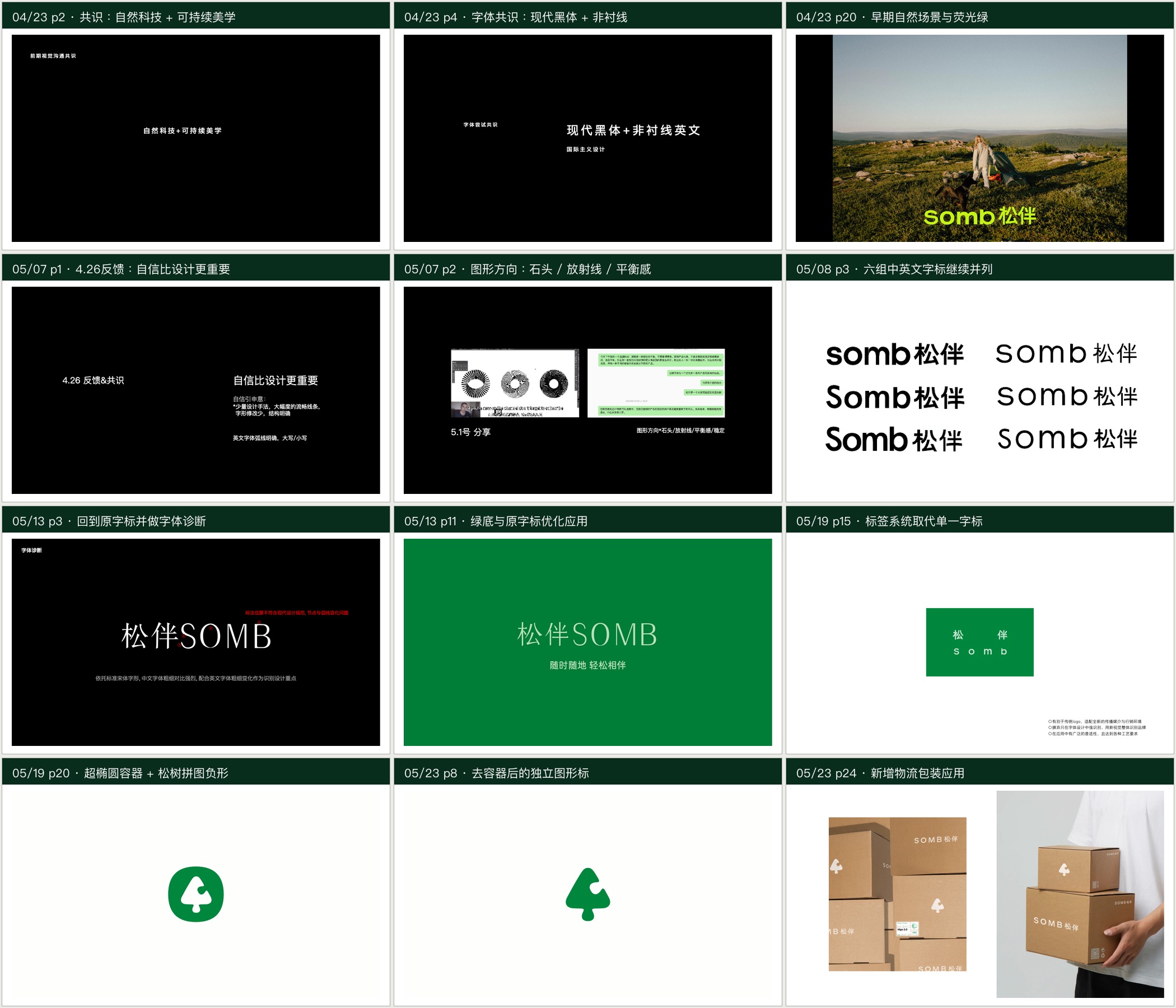Click the 5.1号 分享 caption
The height and width of the screenshot is (1008, 1176).
[470, 432]
